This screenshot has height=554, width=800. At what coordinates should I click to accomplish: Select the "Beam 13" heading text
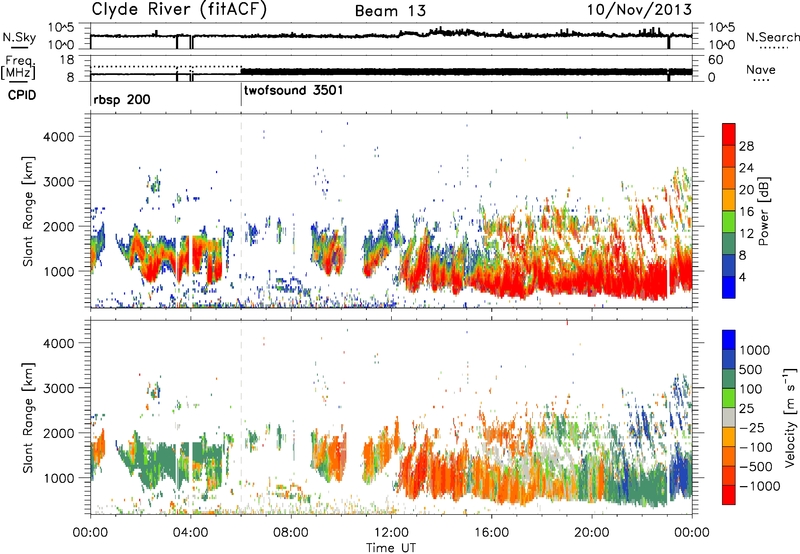tap(390, 11)
